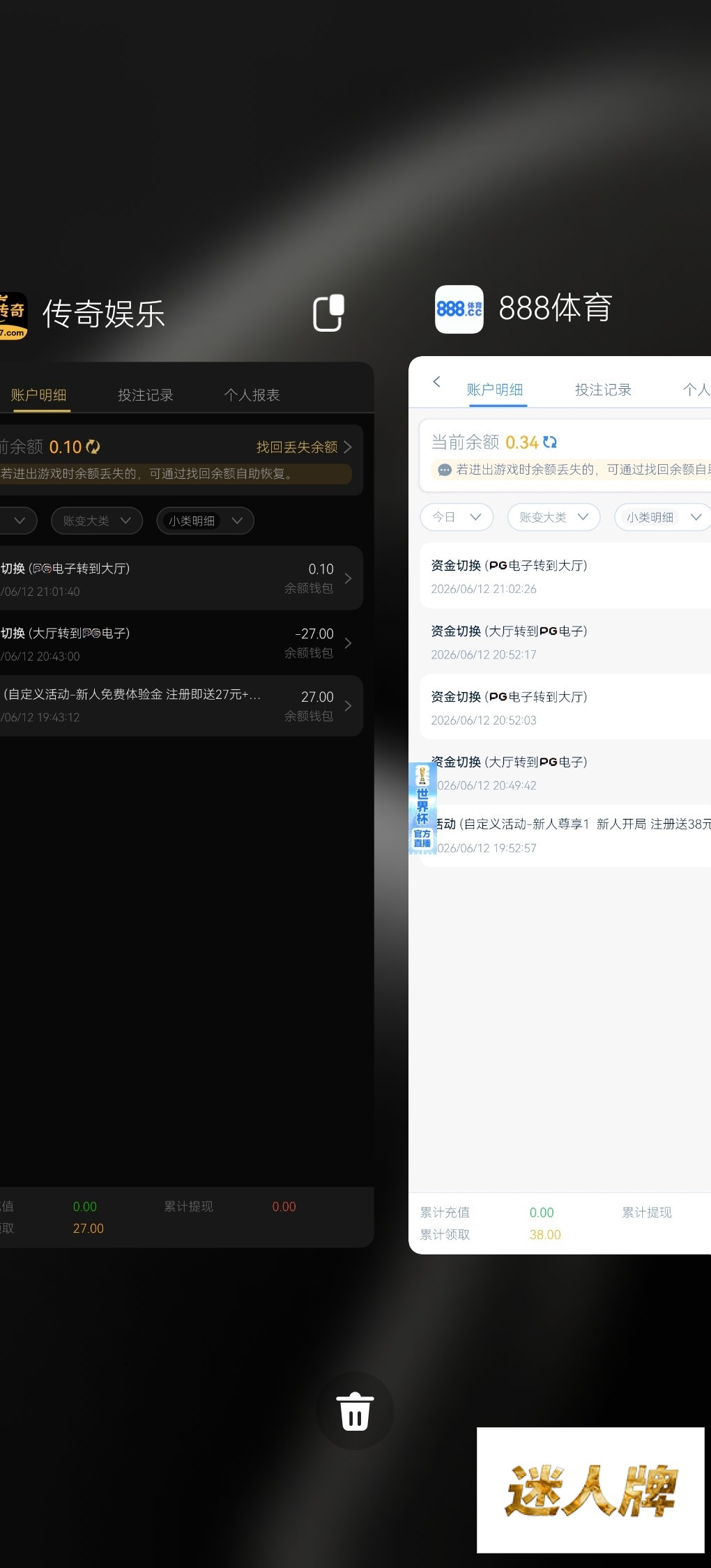Open the 迷人牌 thumbnail

coord(590,1490)
